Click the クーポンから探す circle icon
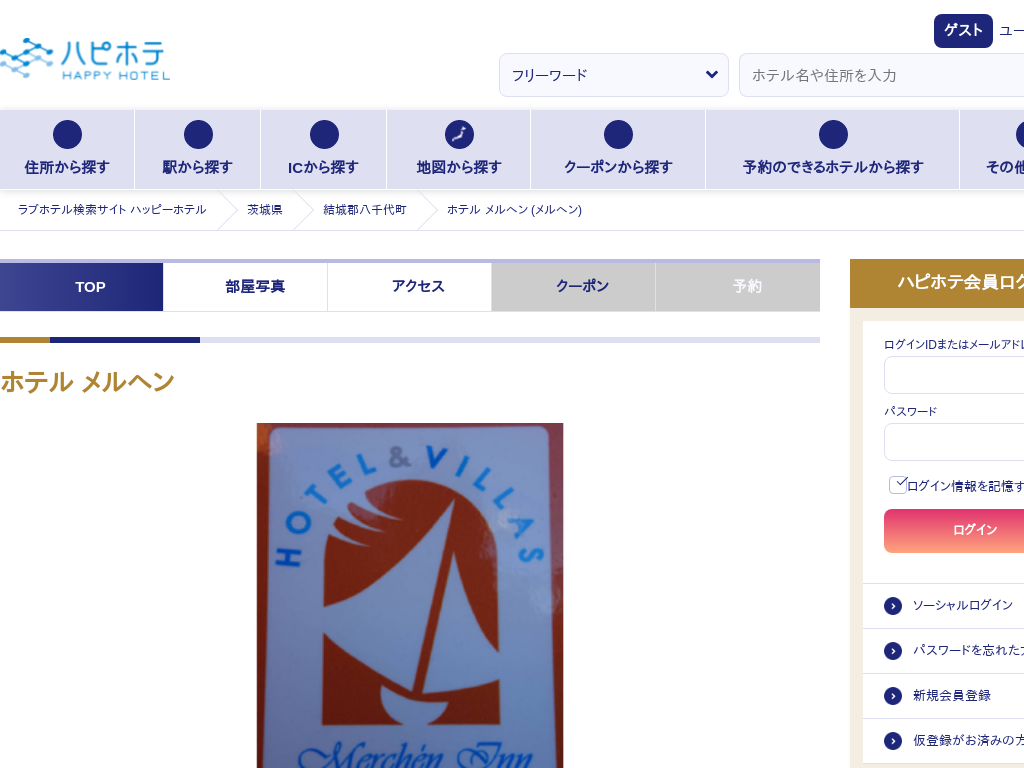 click(618, 135)
